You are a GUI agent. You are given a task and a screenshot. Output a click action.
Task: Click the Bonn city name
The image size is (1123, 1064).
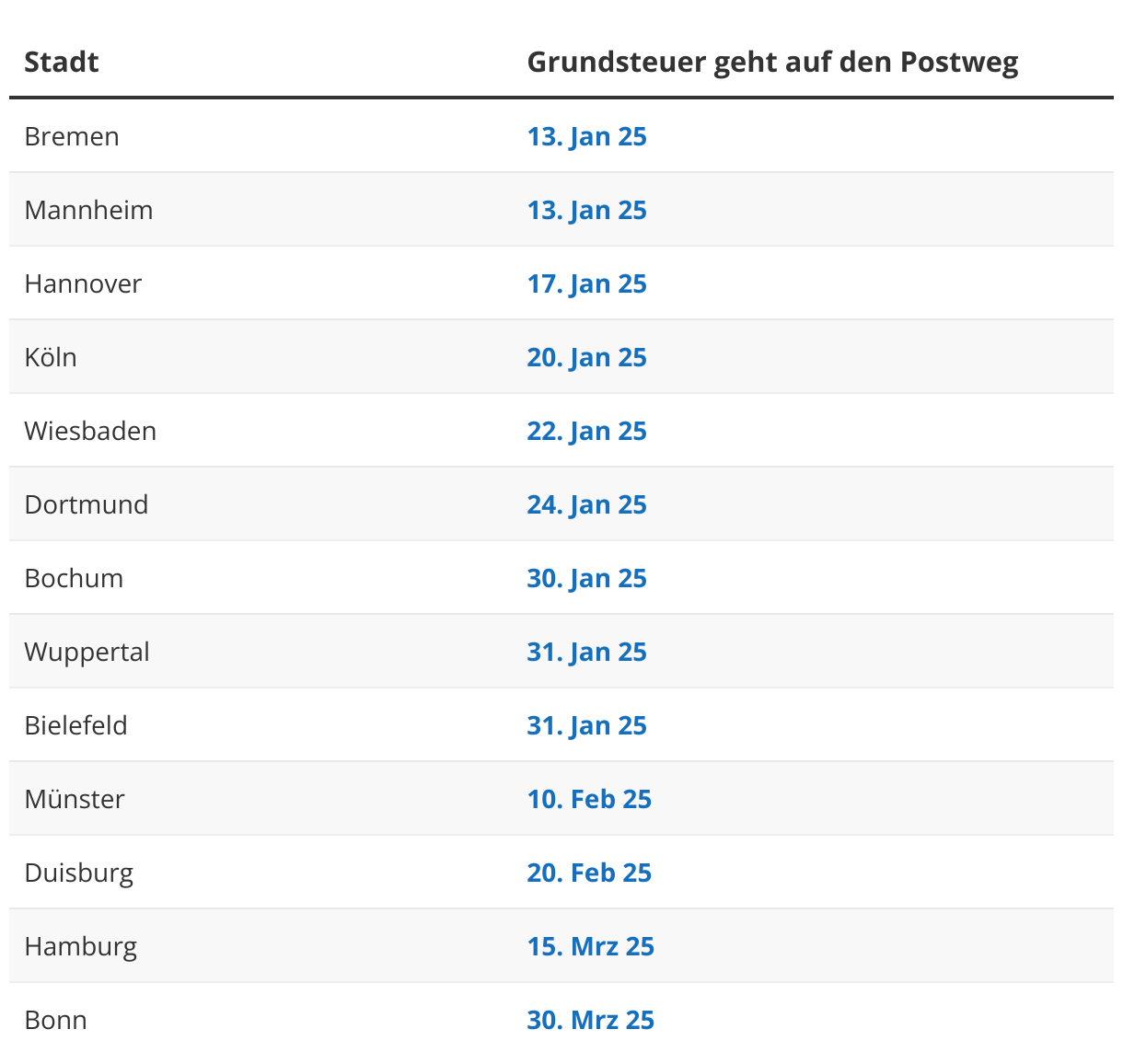55,1020
